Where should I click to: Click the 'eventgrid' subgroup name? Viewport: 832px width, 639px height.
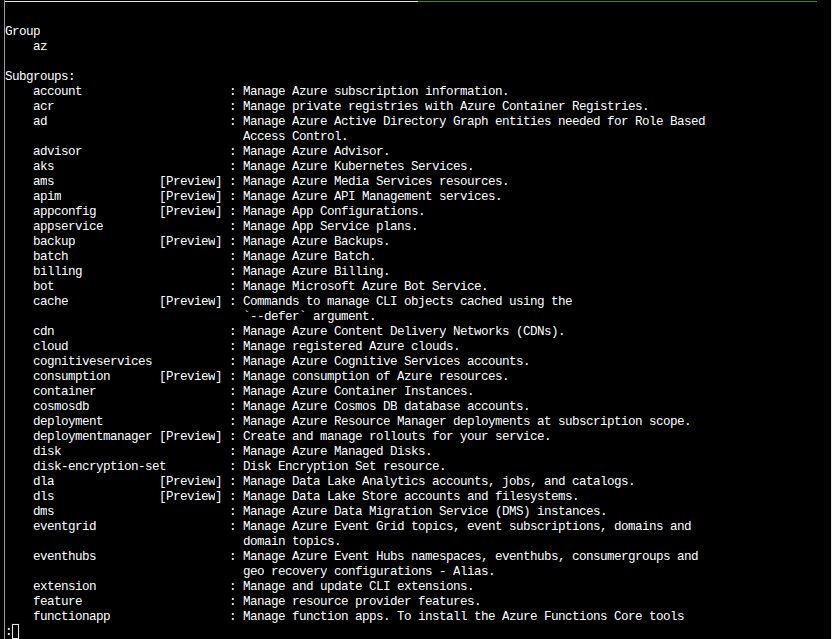[x=64, y=526]
